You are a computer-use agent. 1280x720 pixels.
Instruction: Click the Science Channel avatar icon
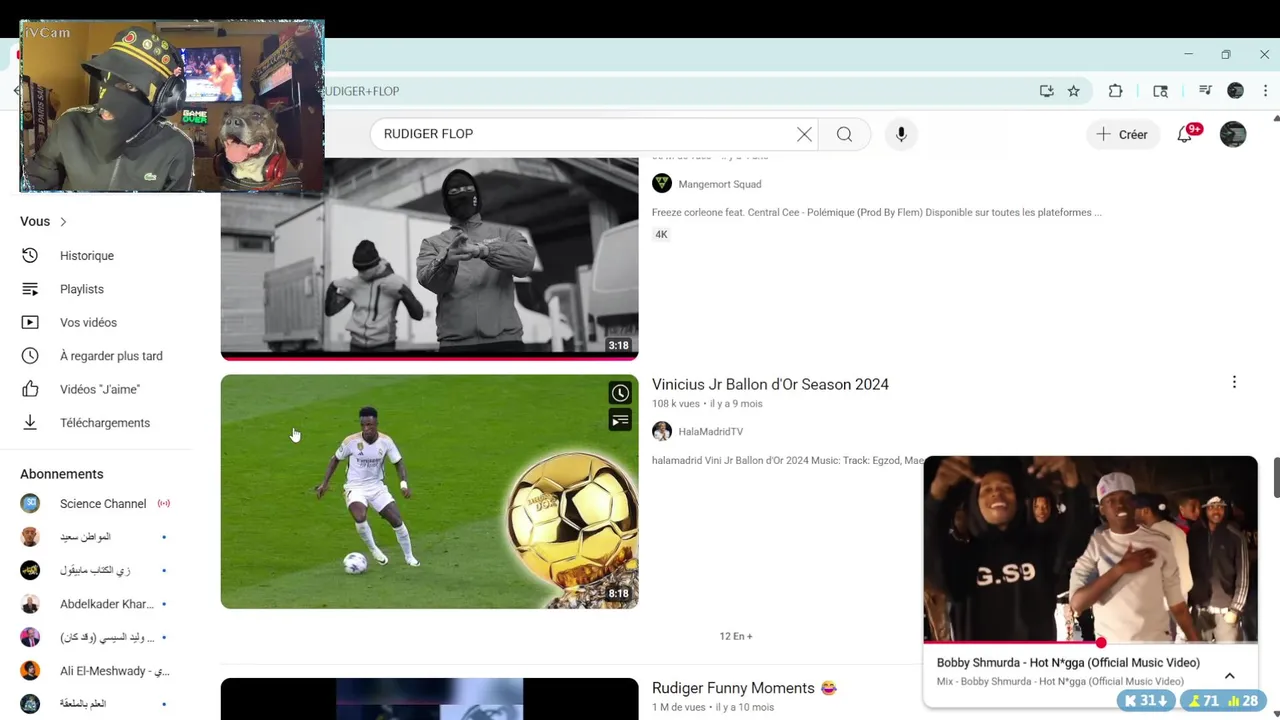point(30,504)
